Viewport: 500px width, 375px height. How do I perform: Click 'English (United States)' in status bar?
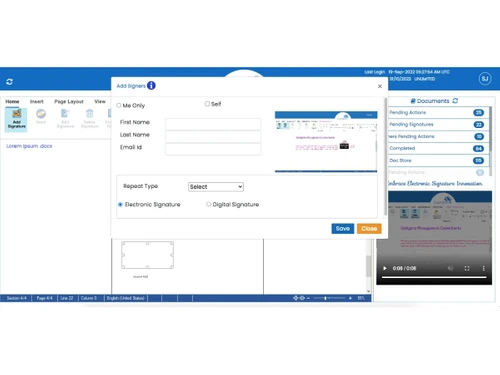(x=125, y=298)
